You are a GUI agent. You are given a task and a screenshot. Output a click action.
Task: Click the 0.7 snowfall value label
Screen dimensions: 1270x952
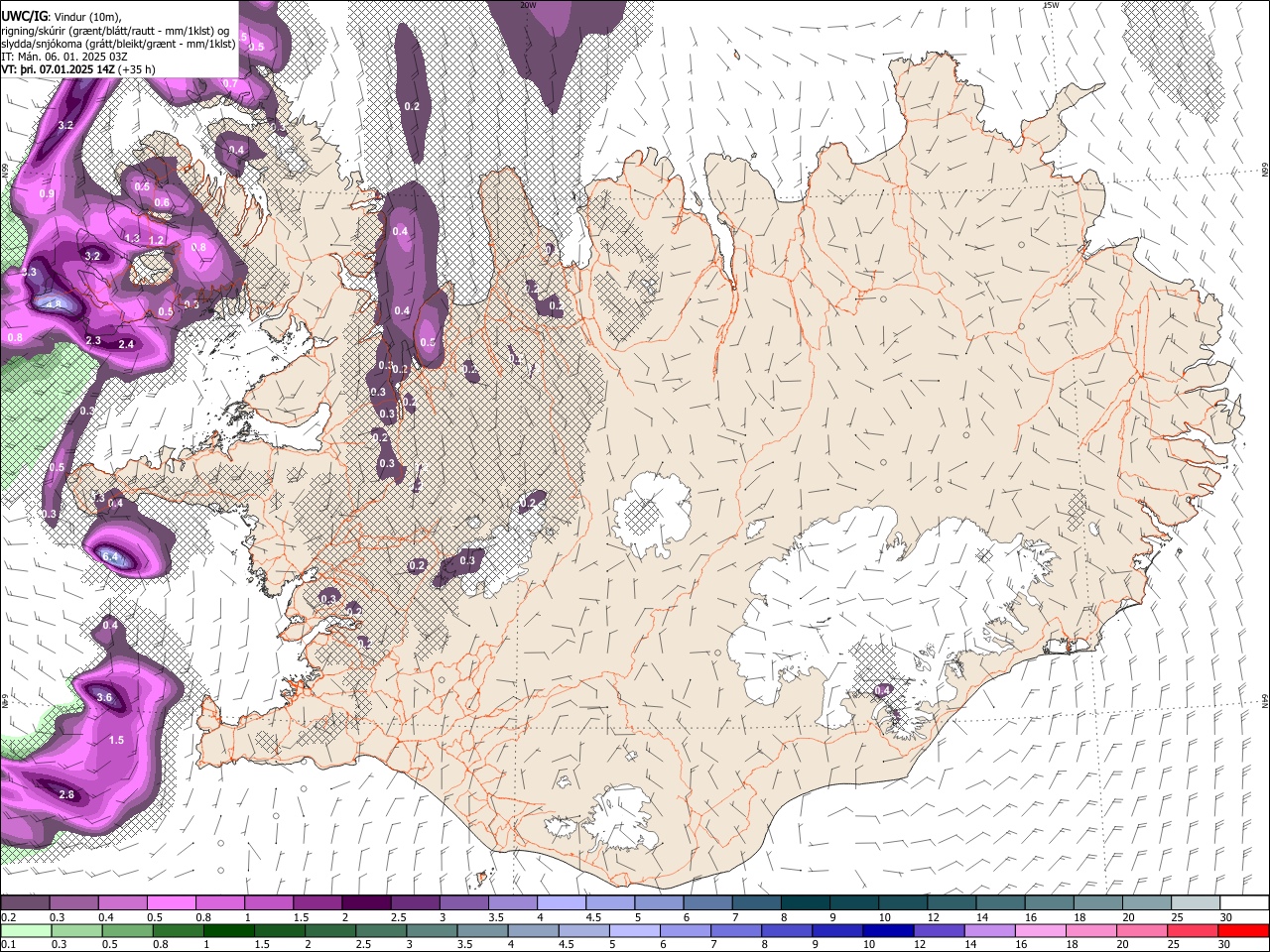[229, 83]
